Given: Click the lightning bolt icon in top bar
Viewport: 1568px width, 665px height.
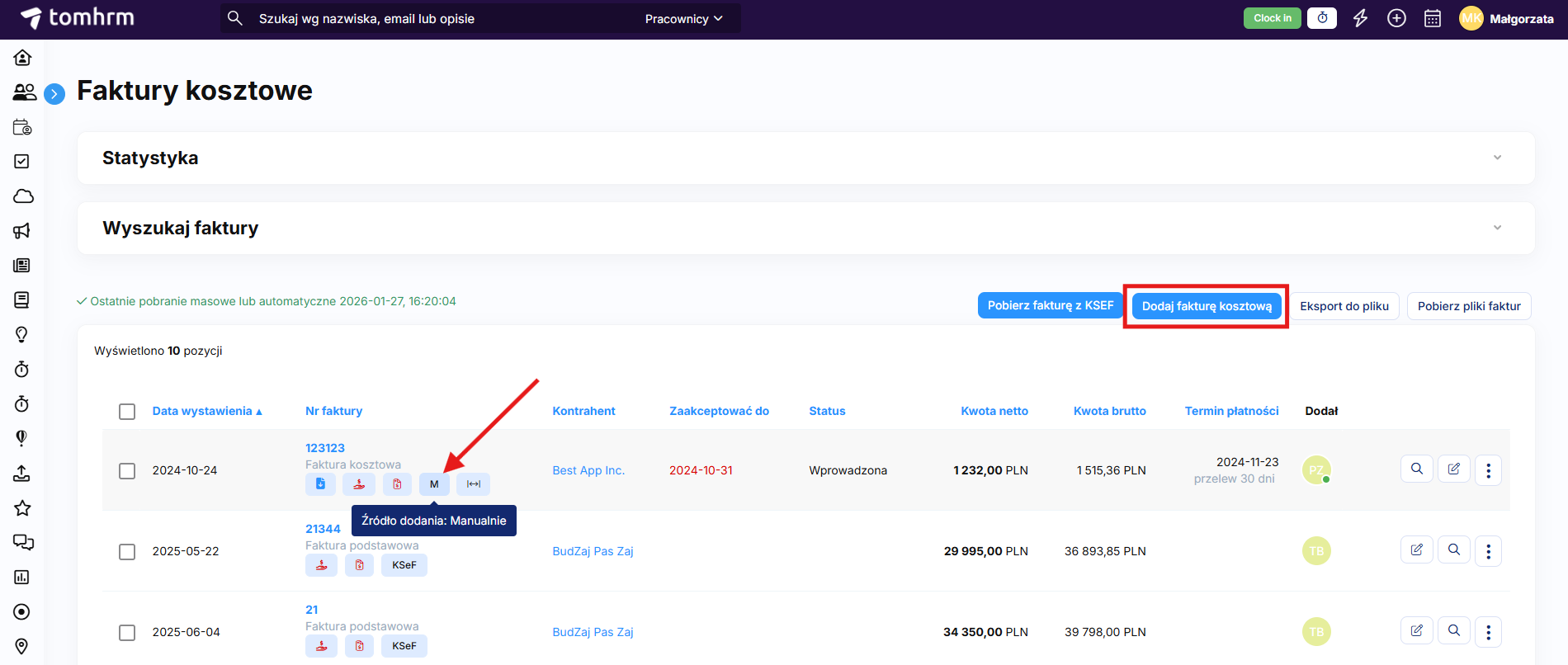Looking at the screenshot, I should (x=1360, y=18).
